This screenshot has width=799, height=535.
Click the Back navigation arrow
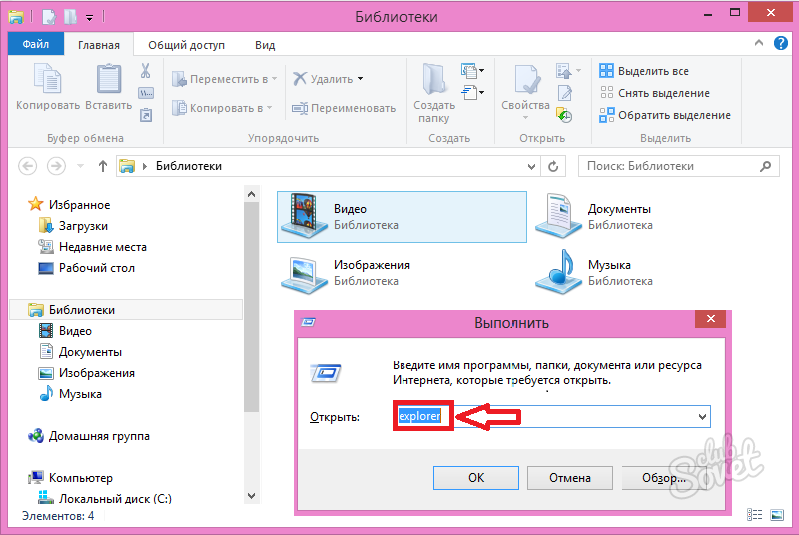(28, 166)
